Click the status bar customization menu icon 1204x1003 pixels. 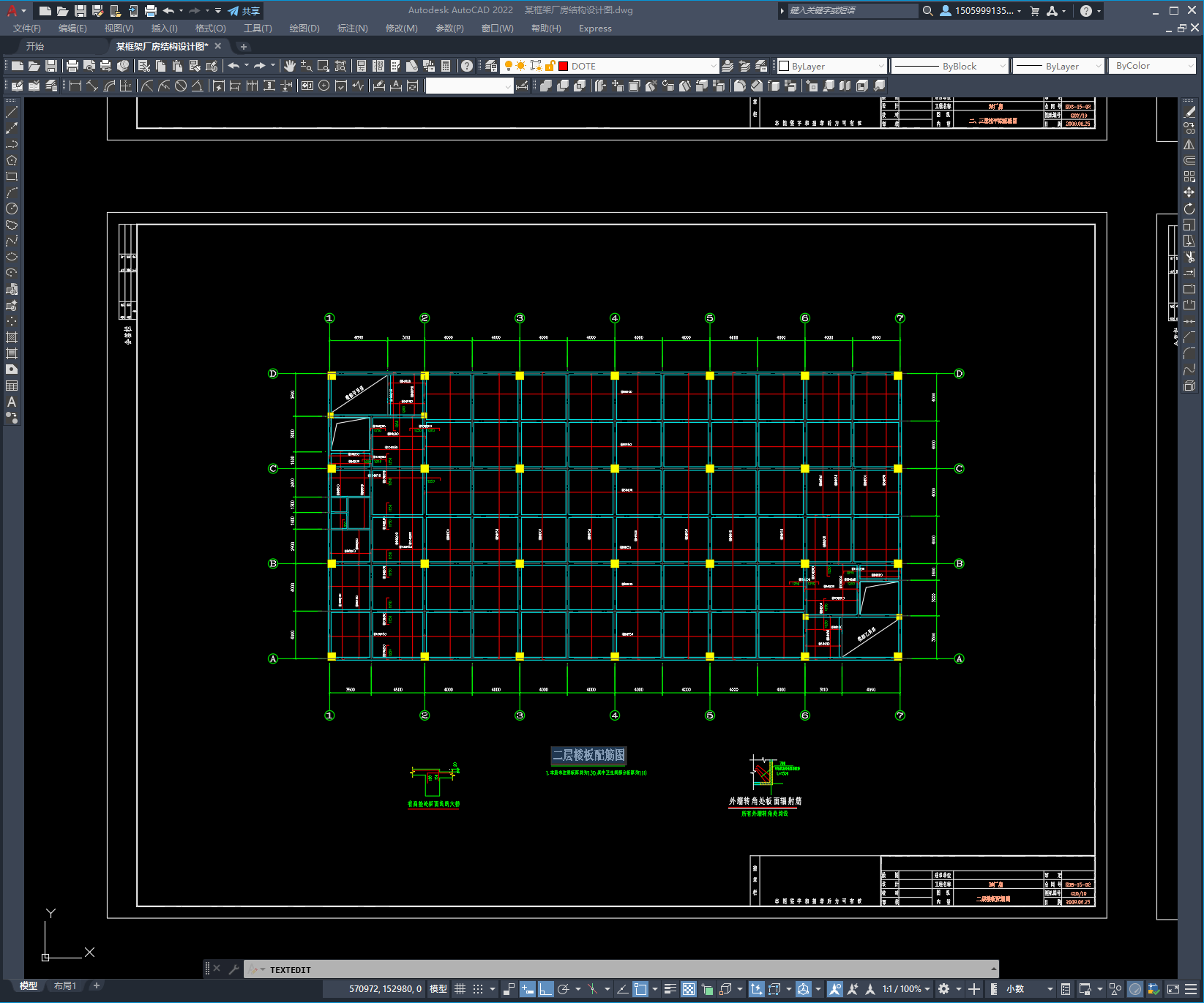coord(1192,989)
